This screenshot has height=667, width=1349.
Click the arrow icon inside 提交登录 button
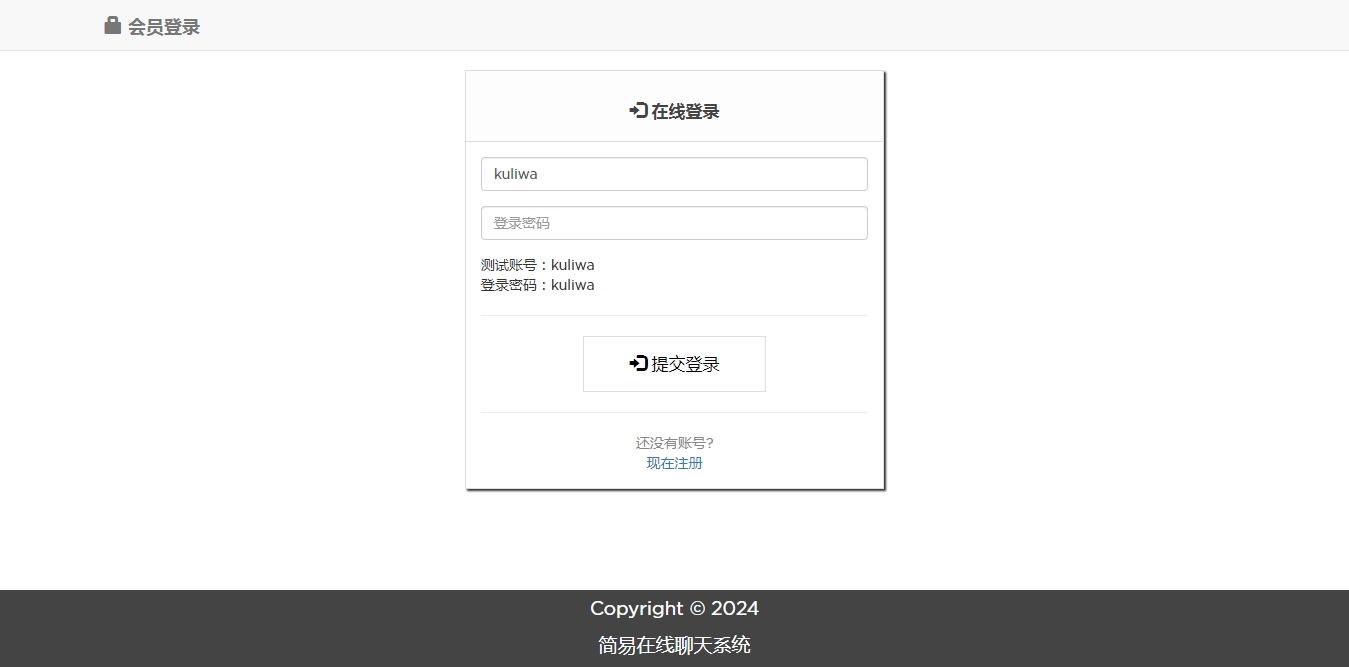coord(638,364)
